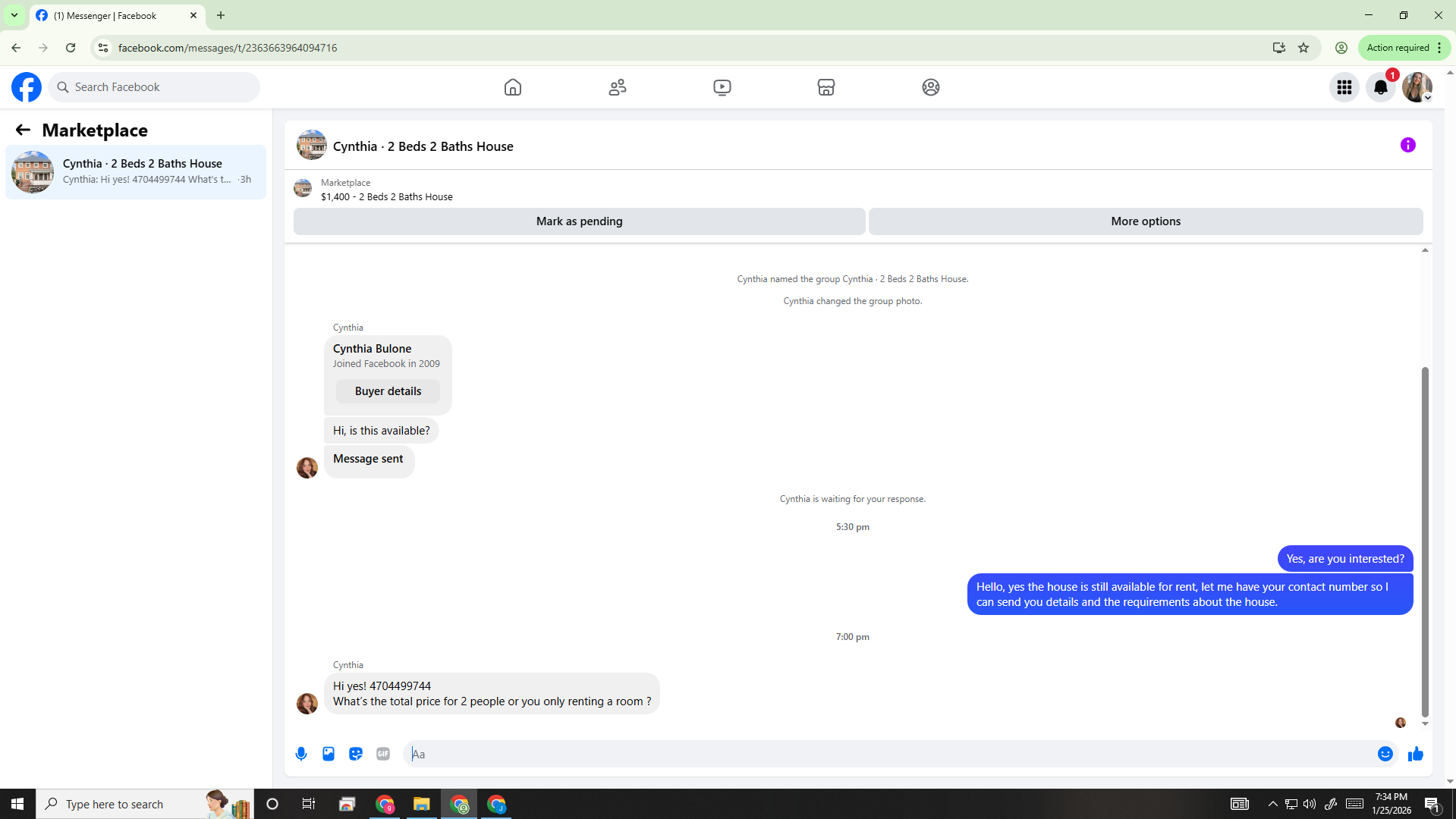Image resolution: width=1456 pixels, height=819 pixels.
Task: Open the Friends icon in top navigation
Action: click(x=618, y=87)
